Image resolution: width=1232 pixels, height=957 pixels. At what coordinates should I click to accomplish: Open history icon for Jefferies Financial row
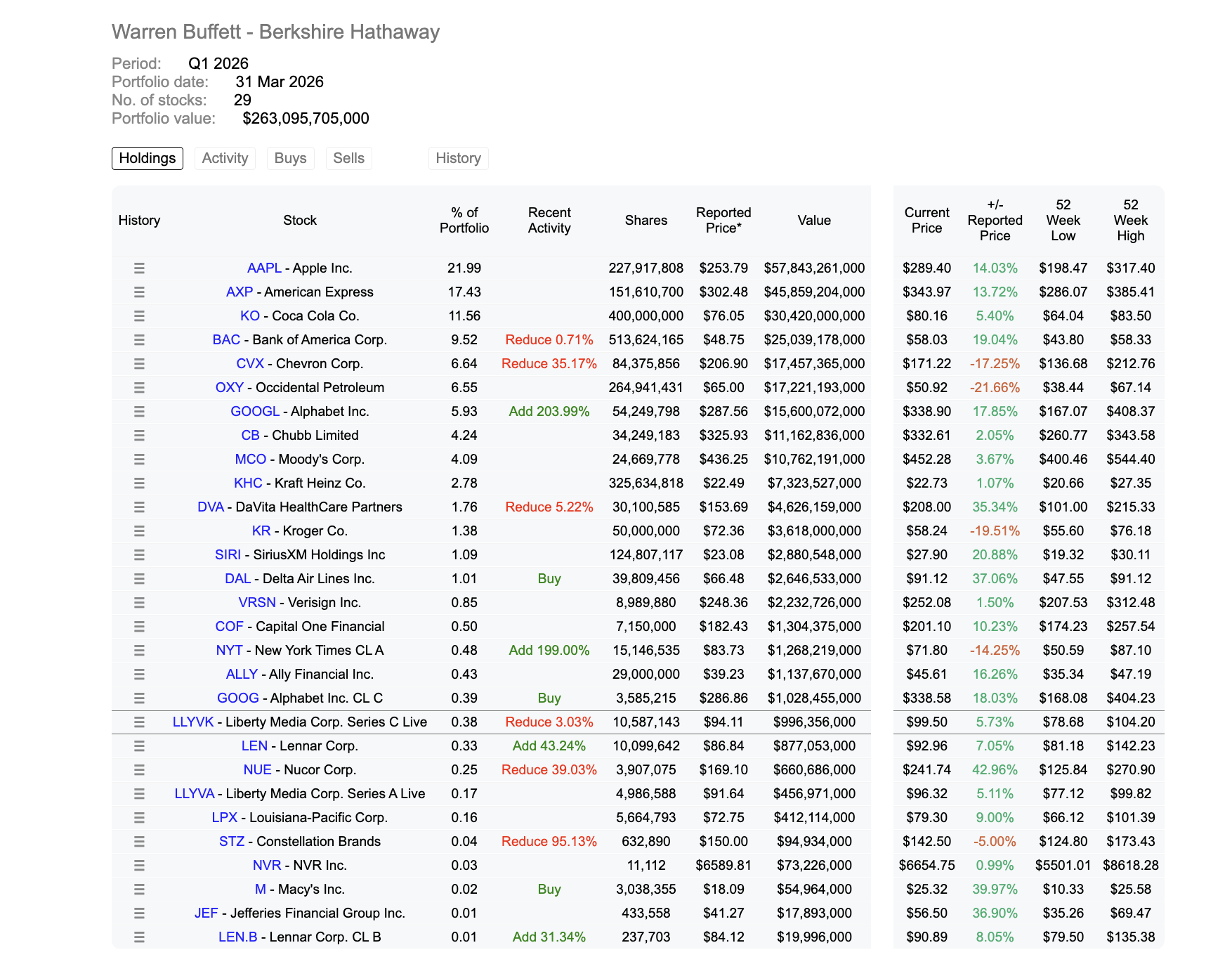click(139, 913)
